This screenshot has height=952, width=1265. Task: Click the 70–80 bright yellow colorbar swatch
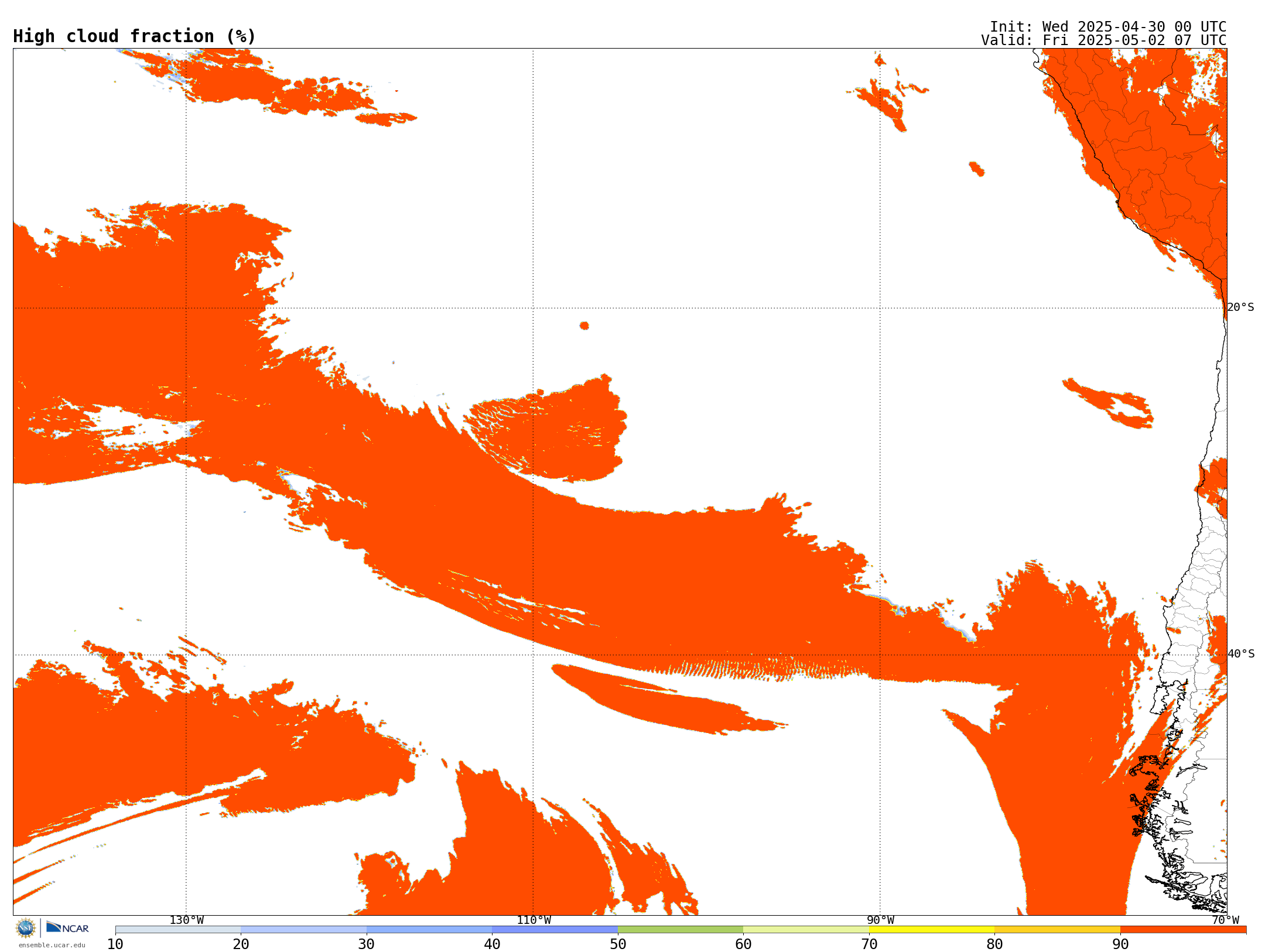pos(932,930)
